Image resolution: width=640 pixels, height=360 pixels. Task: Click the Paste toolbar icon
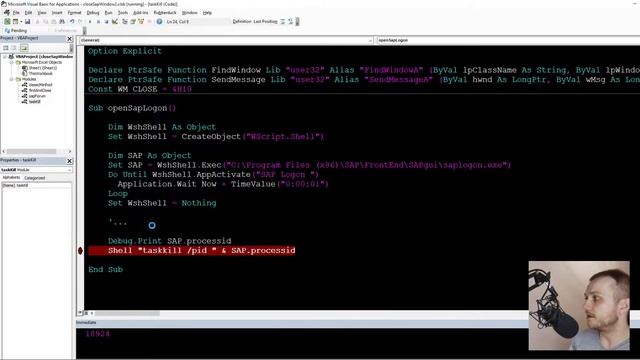click(x=53, y=21)
